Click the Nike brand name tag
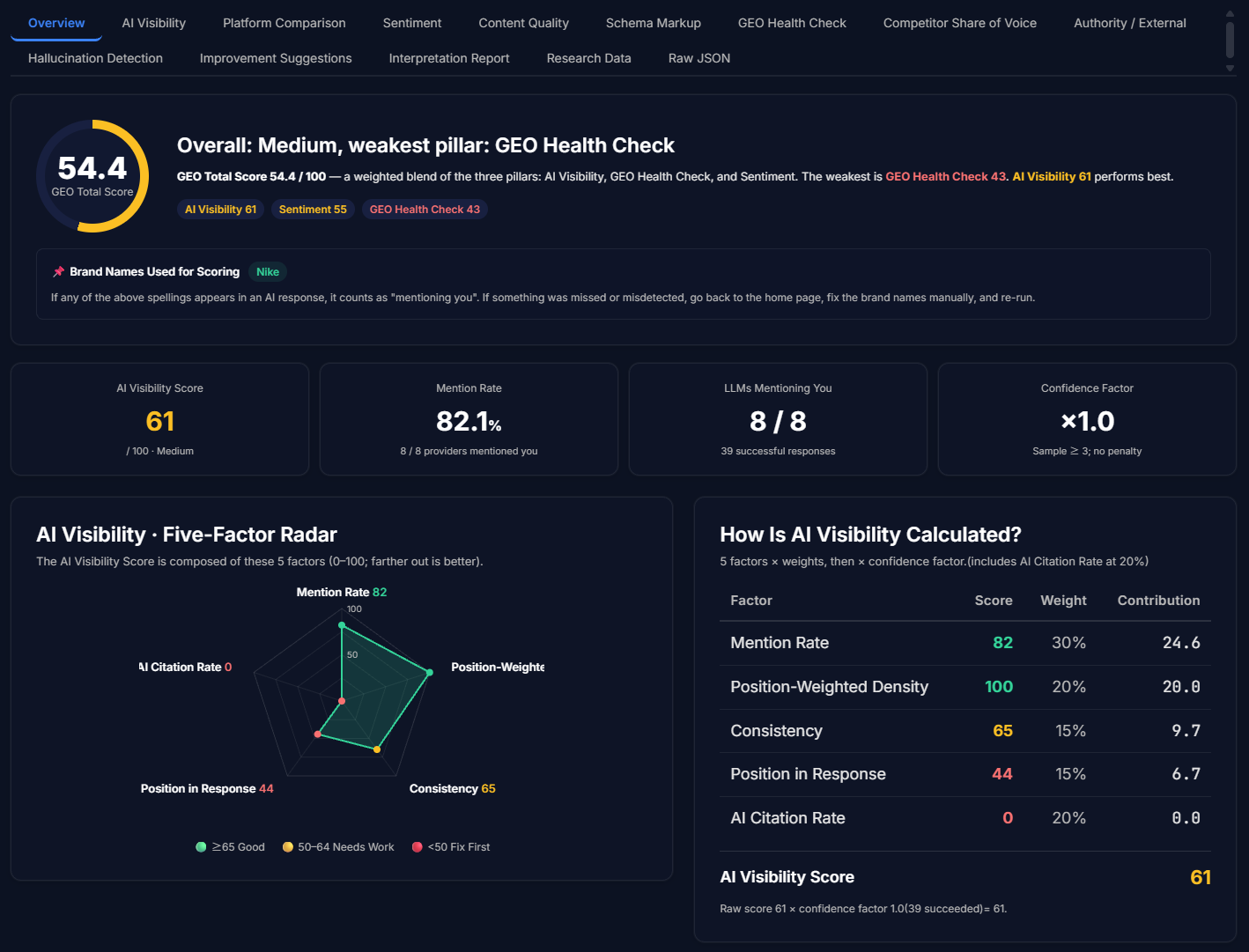Image resolution: width=1249 pixels, height=952 pixels. [268, 272]
